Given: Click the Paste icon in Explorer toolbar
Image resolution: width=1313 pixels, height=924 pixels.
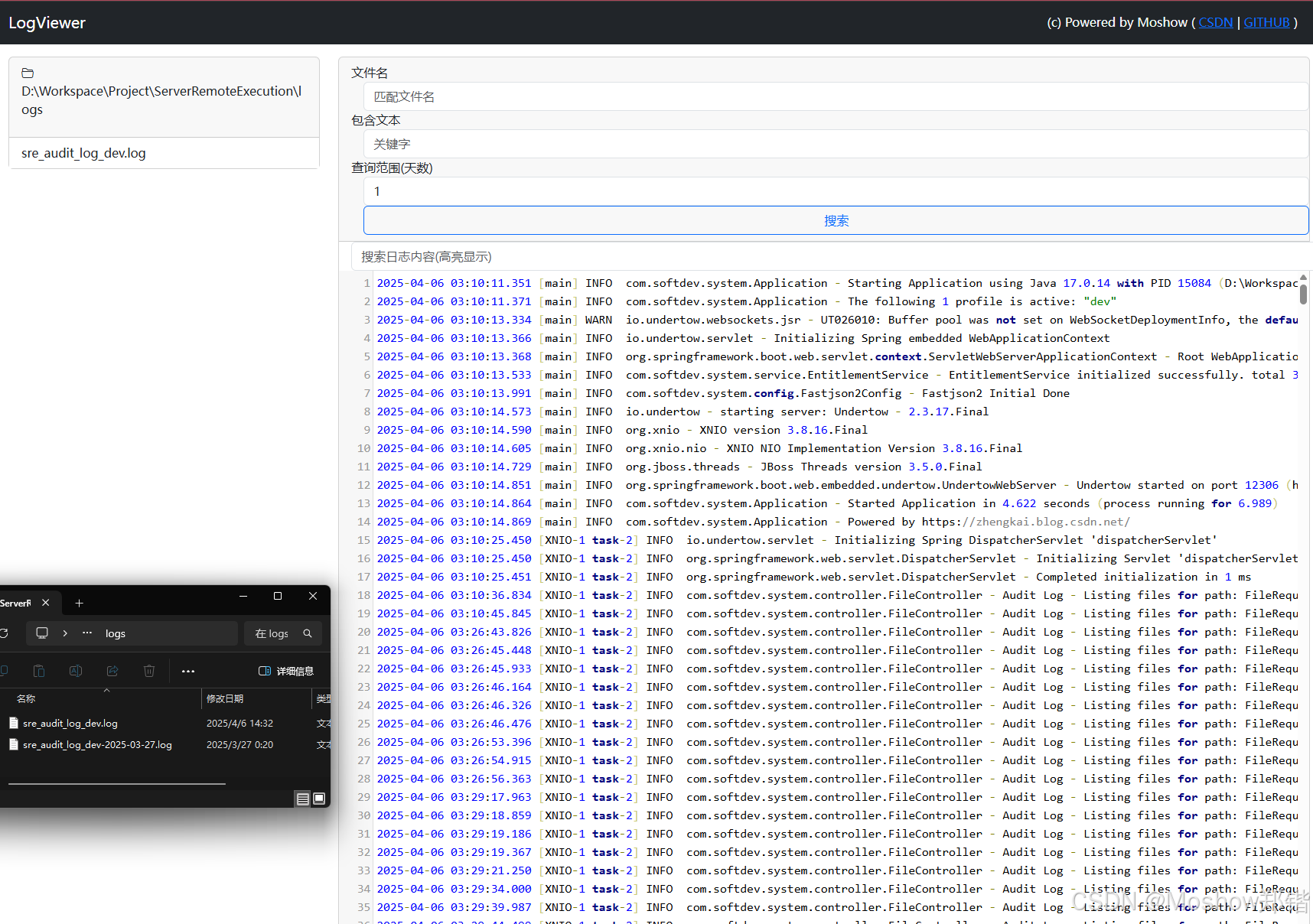Looking at the screenshot, I should [x=39, y=671].
